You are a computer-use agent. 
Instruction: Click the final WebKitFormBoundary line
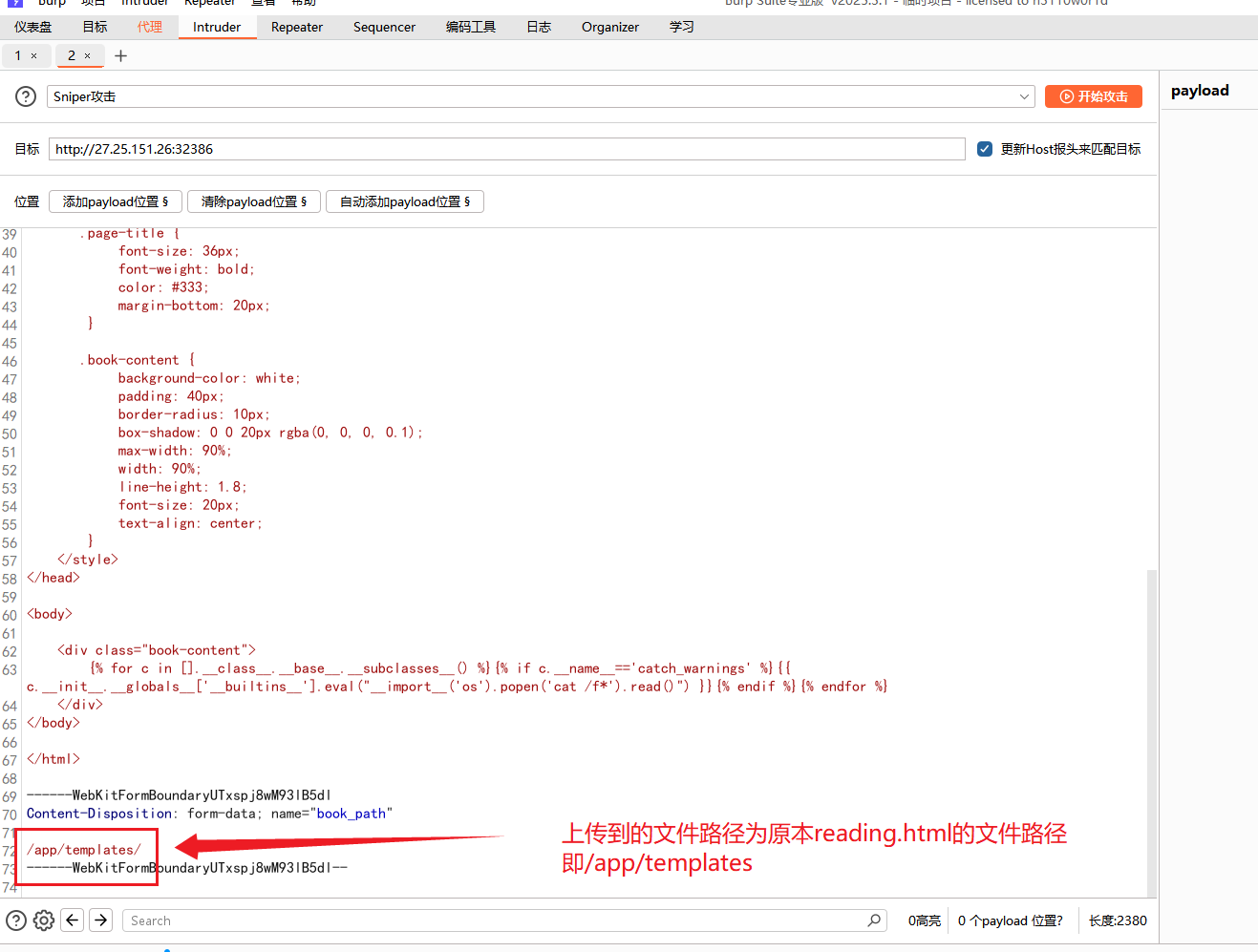(187, 868)
